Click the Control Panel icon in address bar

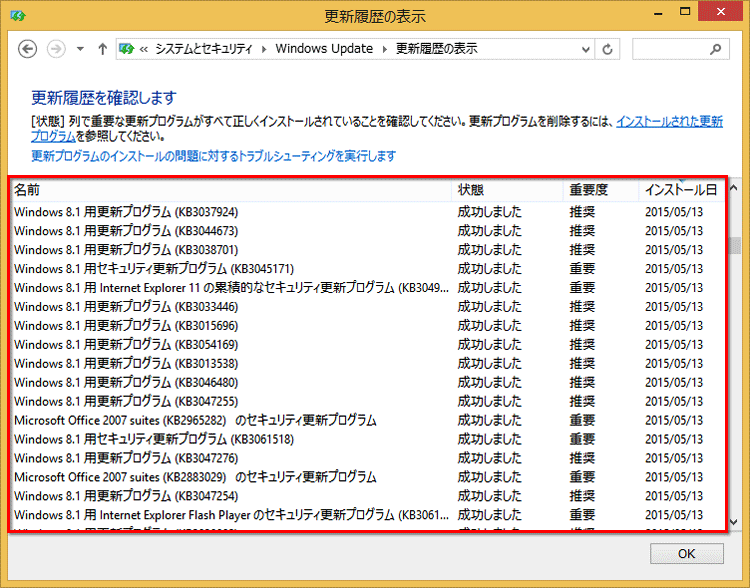(127, 49)
